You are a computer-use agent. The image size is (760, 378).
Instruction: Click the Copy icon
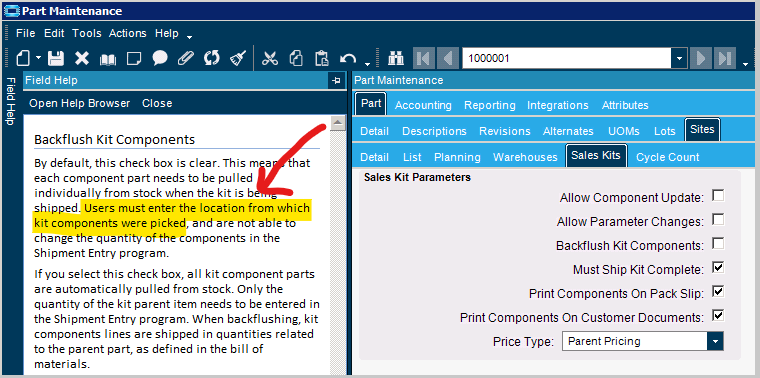click(296, 59)
